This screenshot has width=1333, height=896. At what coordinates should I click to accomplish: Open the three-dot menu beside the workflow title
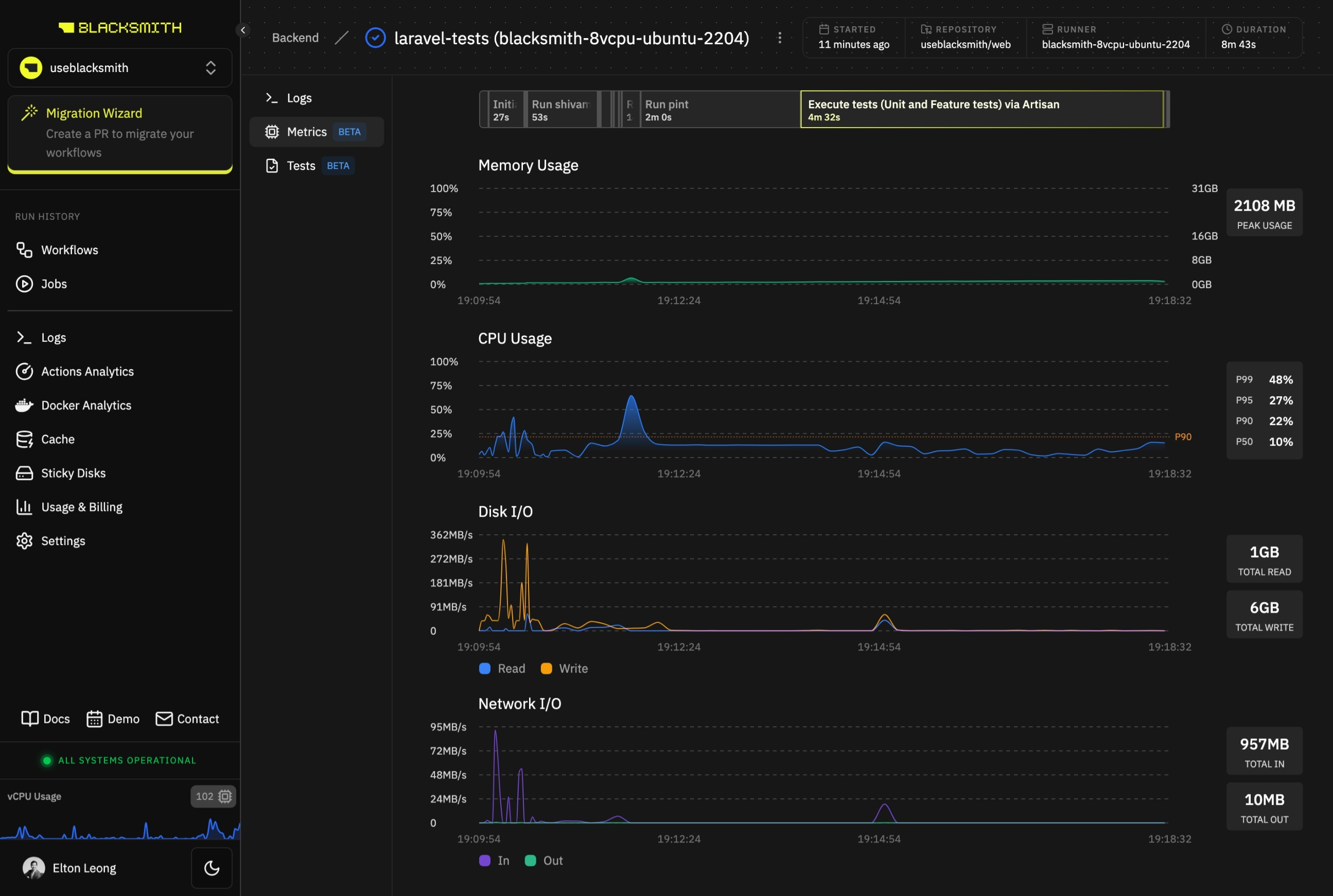coord(780,38)
